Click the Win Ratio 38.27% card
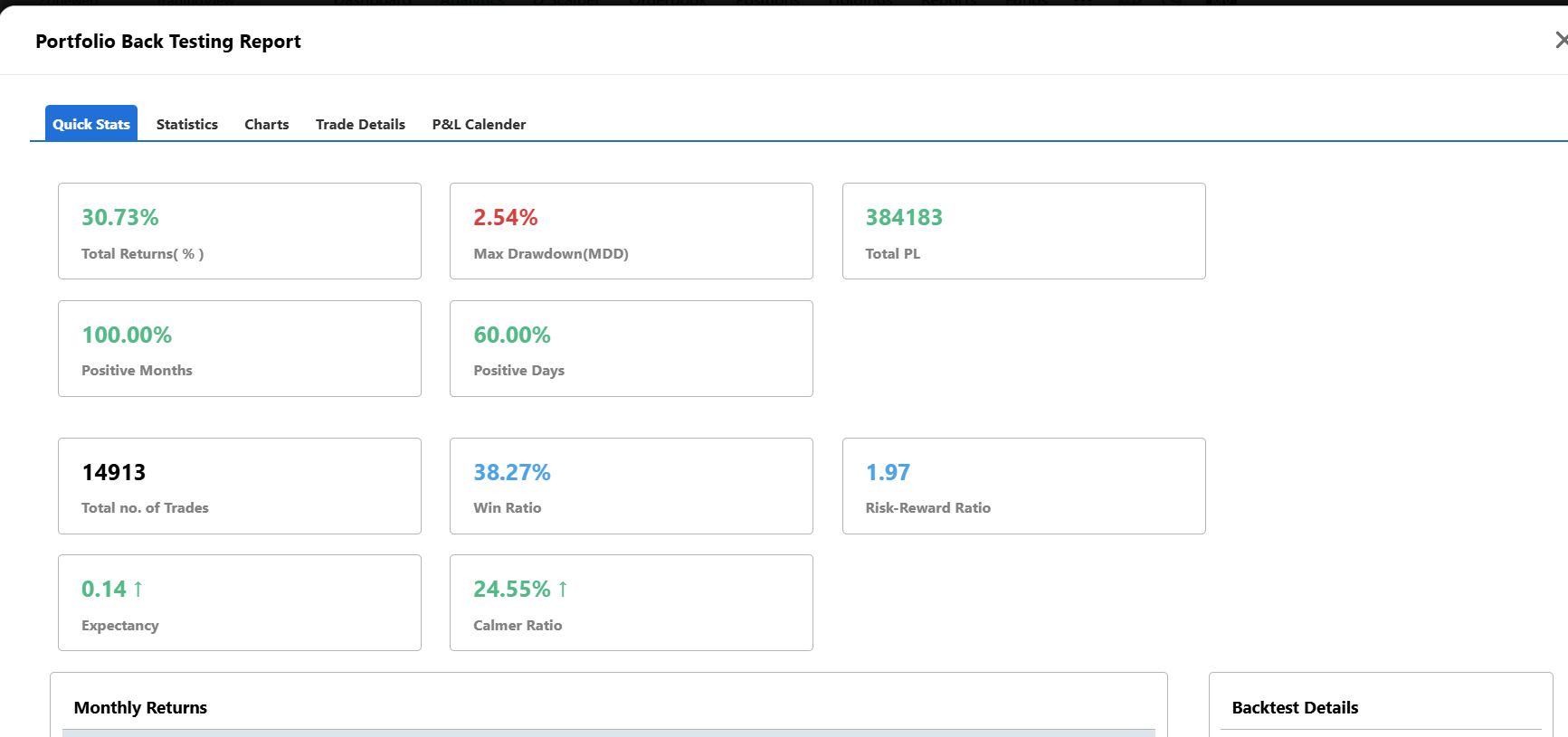 tap(632, 486)
